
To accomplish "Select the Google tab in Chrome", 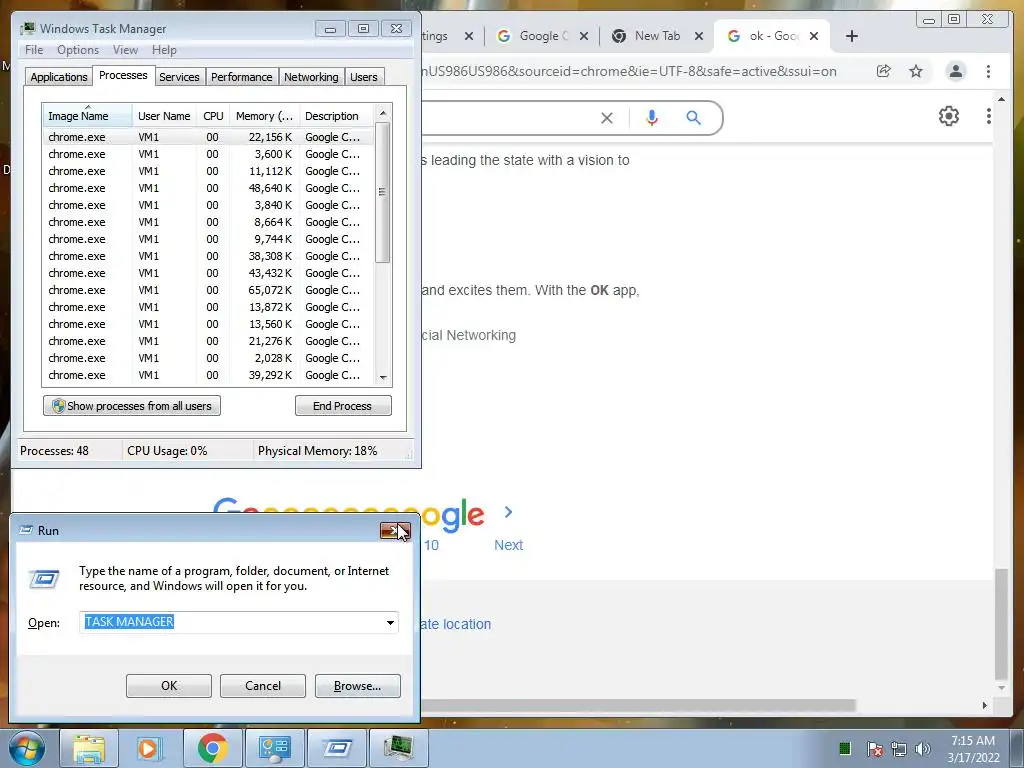I will click(542, 36).
